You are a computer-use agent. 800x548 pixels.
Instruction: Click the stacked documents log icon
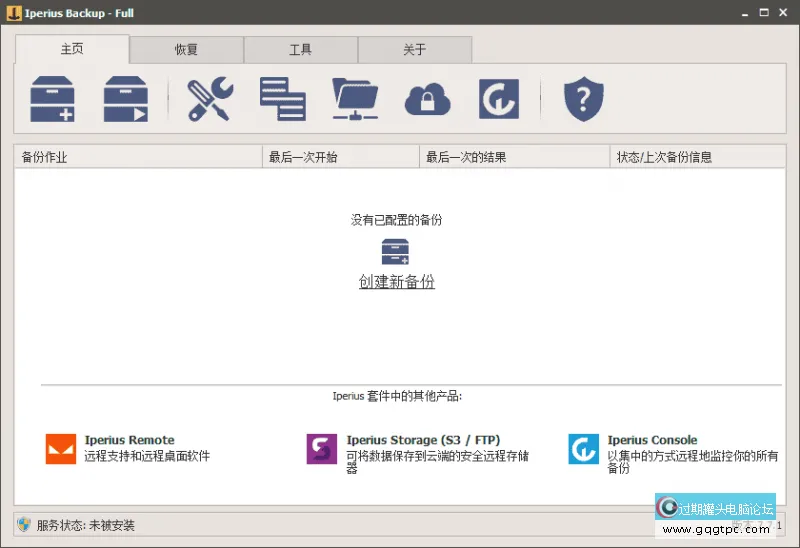(x=283, y=99)
